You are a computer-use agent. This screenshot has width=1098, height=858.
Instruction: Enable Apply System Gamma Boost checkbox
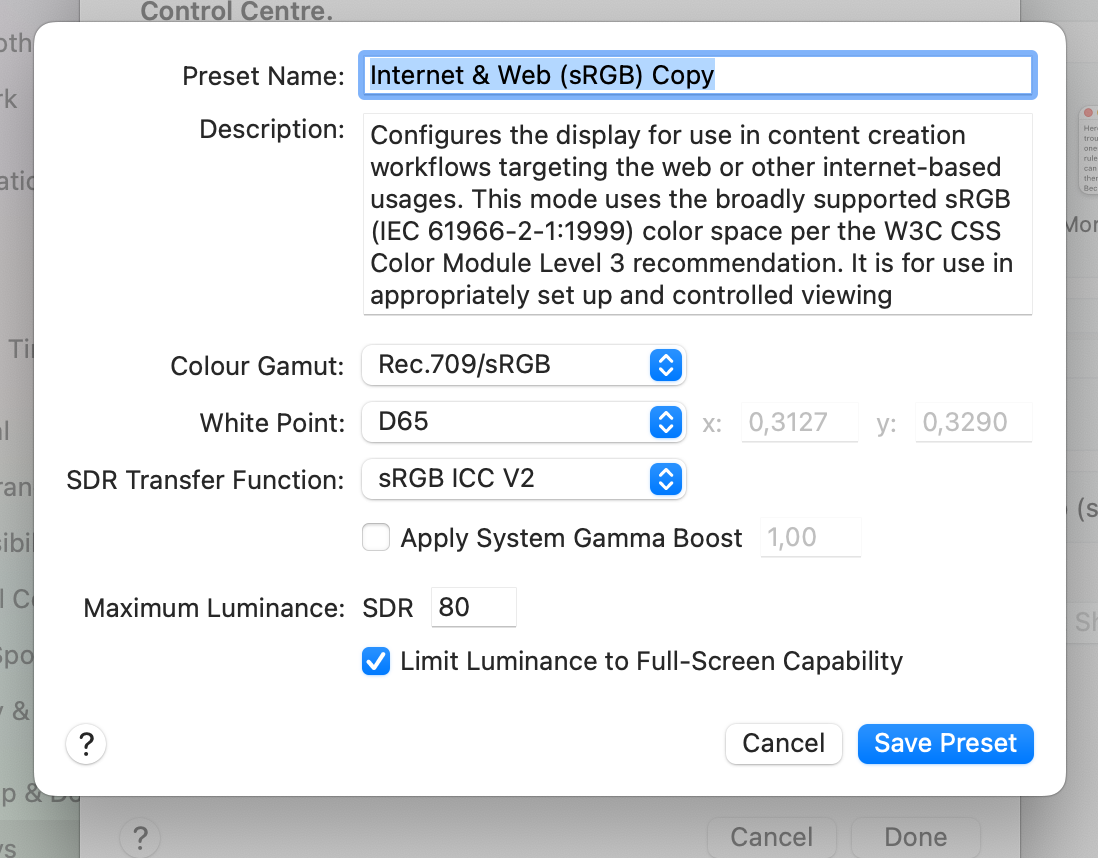[x=376, y=538]
